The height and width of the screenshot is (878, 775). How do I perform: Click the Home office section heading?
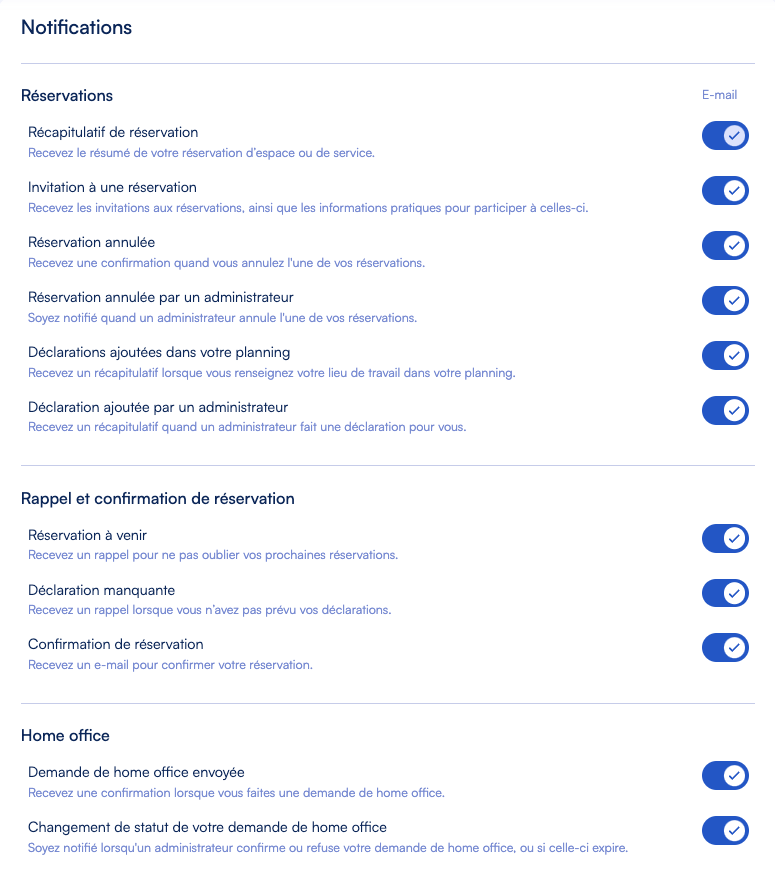[x=65, y=735]
